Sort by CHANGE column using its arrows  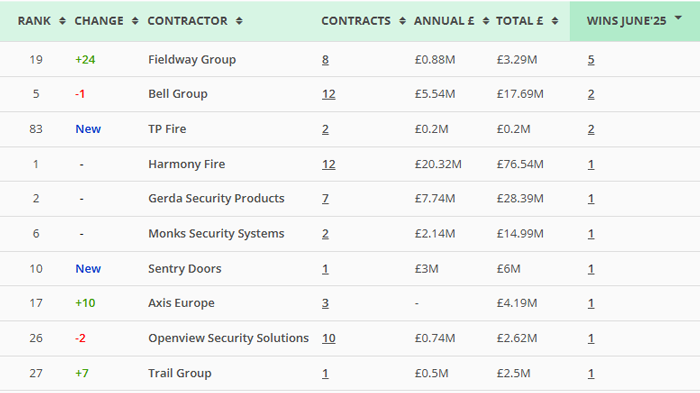coord(135,21)
